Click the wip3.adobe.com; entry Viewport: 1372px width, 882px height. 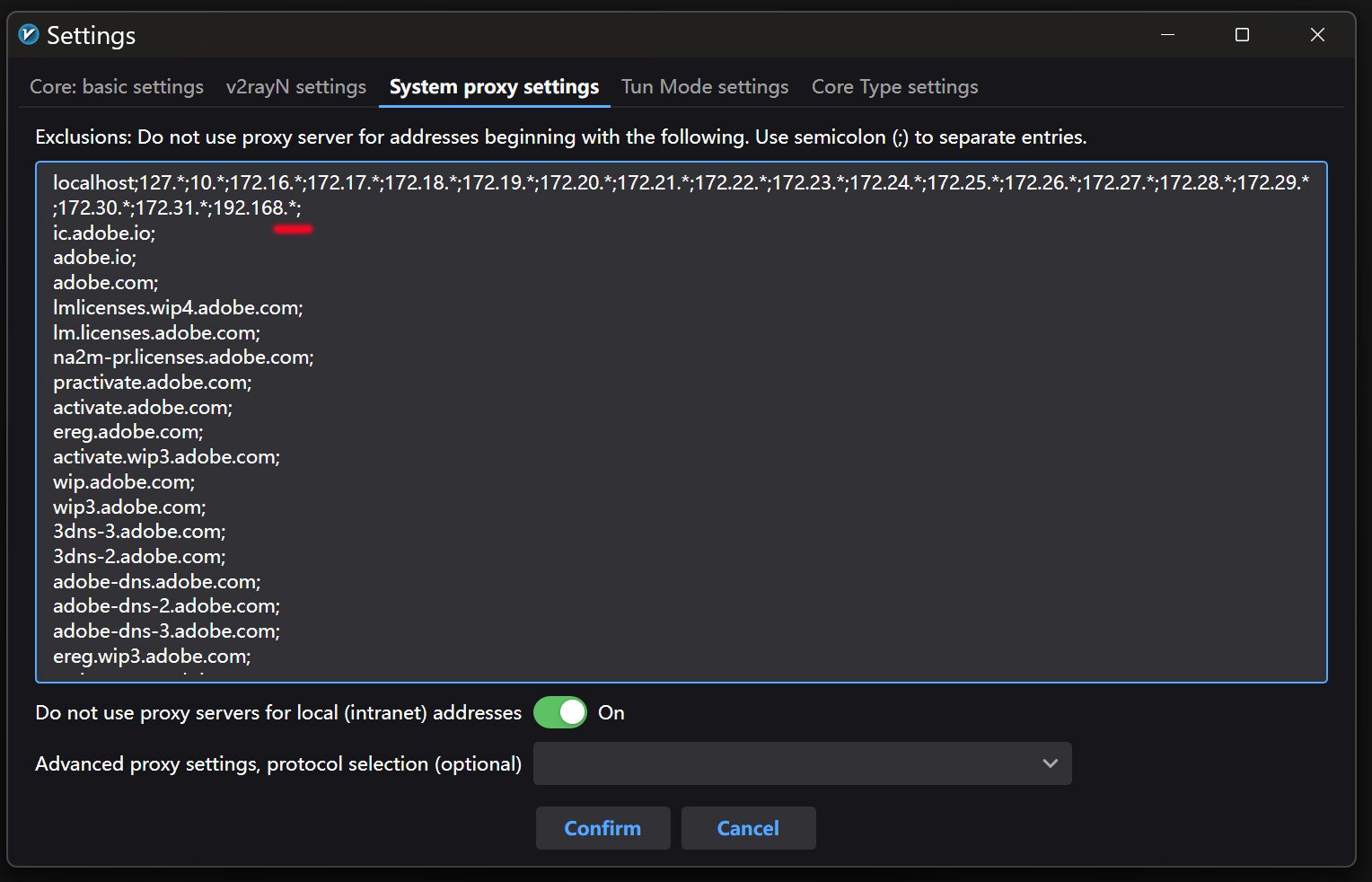pos(129,507)
